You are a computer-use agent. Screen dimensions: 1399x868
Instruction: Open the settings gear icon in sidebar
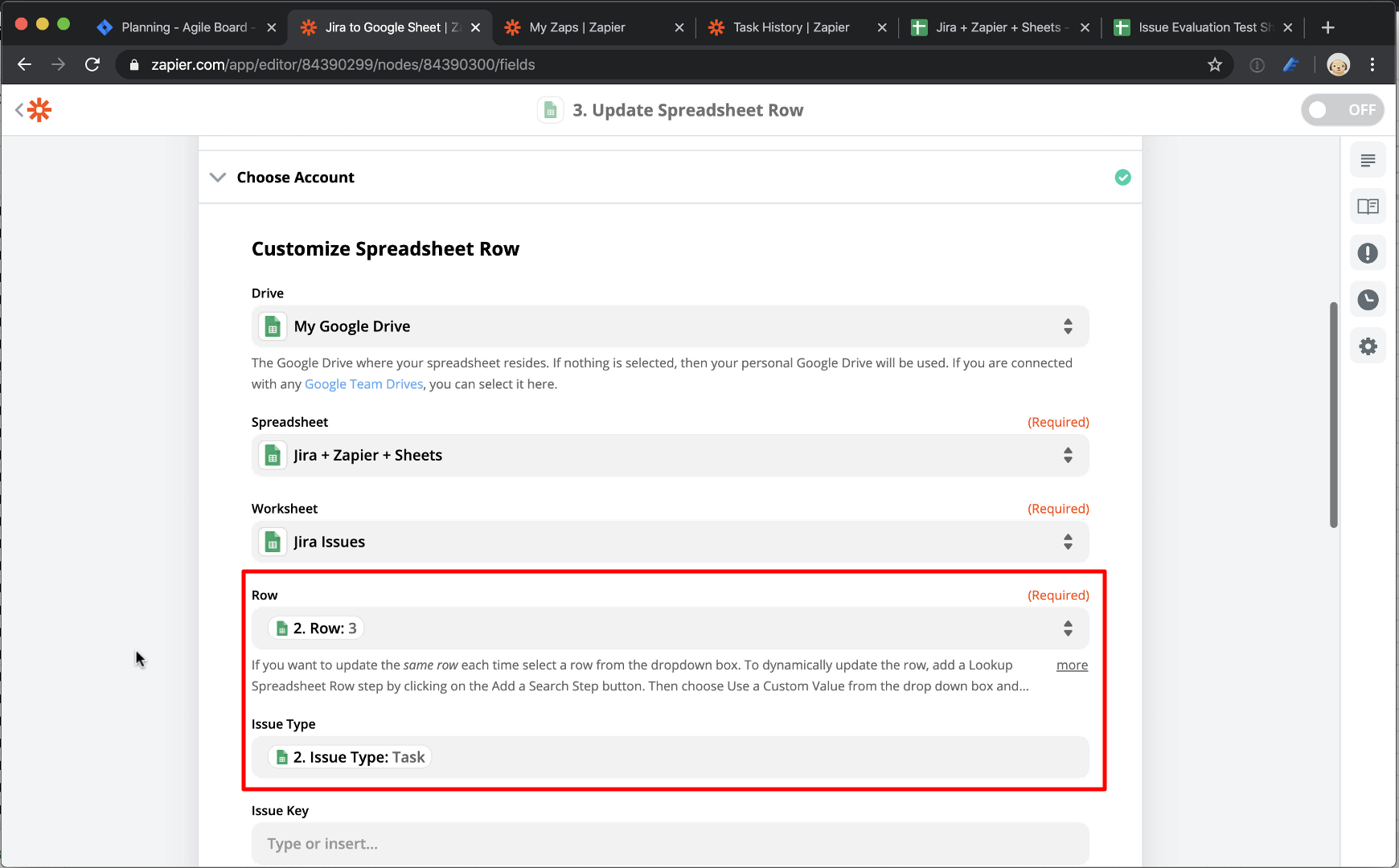tap(1368, 346)
